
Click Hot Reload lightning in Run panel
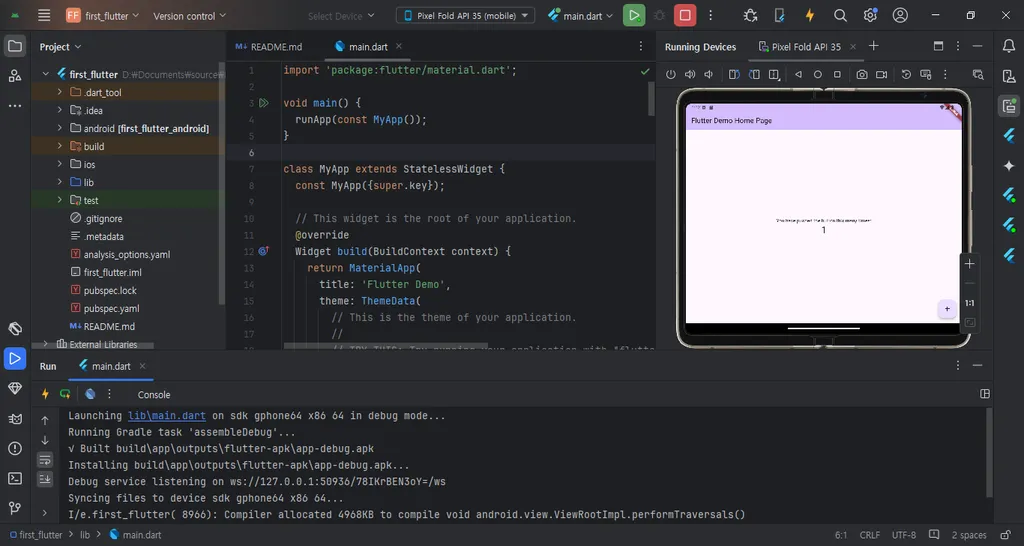[x=45, y=394]
